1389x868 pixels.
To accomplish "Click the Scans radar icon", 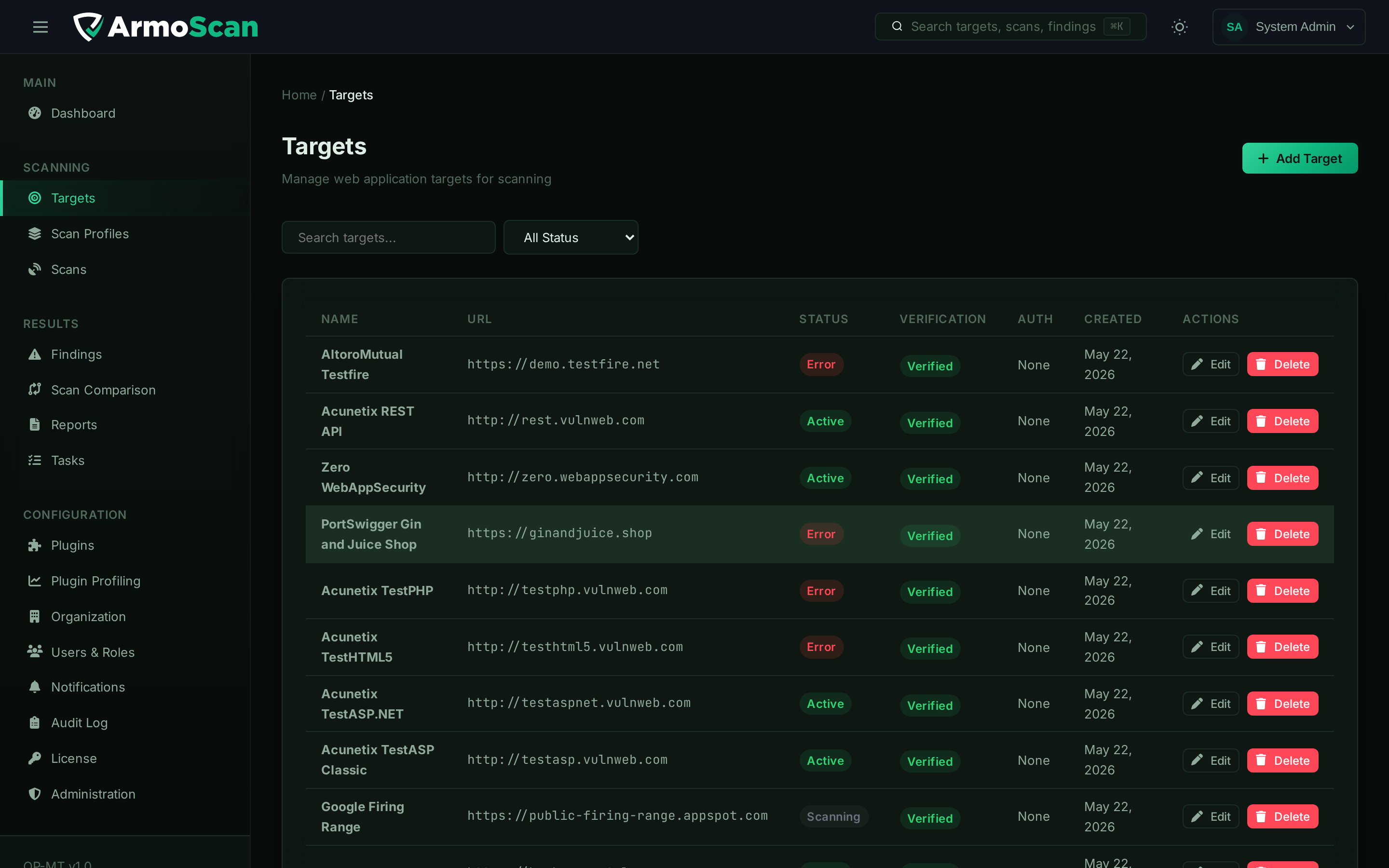I will point(35,269).
